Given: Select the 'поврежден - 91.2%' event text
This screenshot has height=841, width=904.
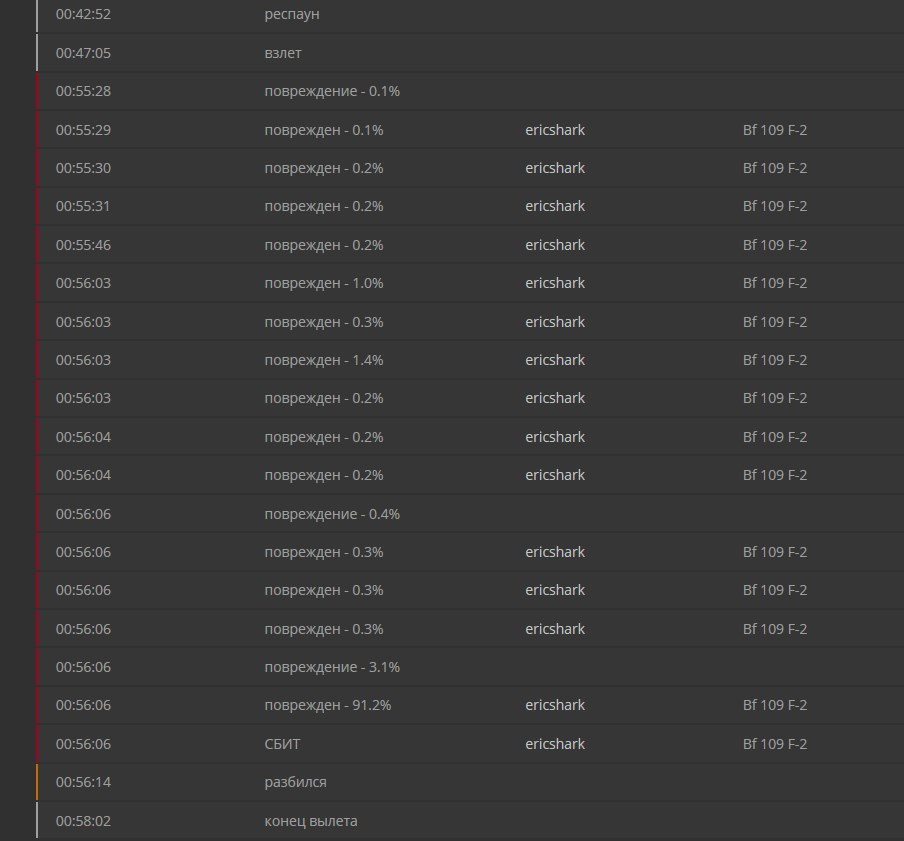Looking at the screenshot, I should (x=328, y=706).
